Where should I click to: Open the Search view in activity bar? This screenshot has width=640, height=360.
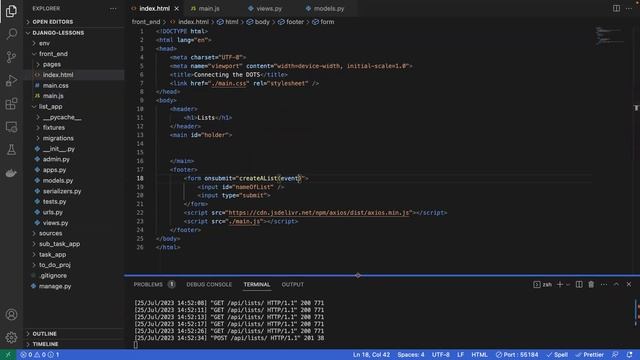click(11, 34)
